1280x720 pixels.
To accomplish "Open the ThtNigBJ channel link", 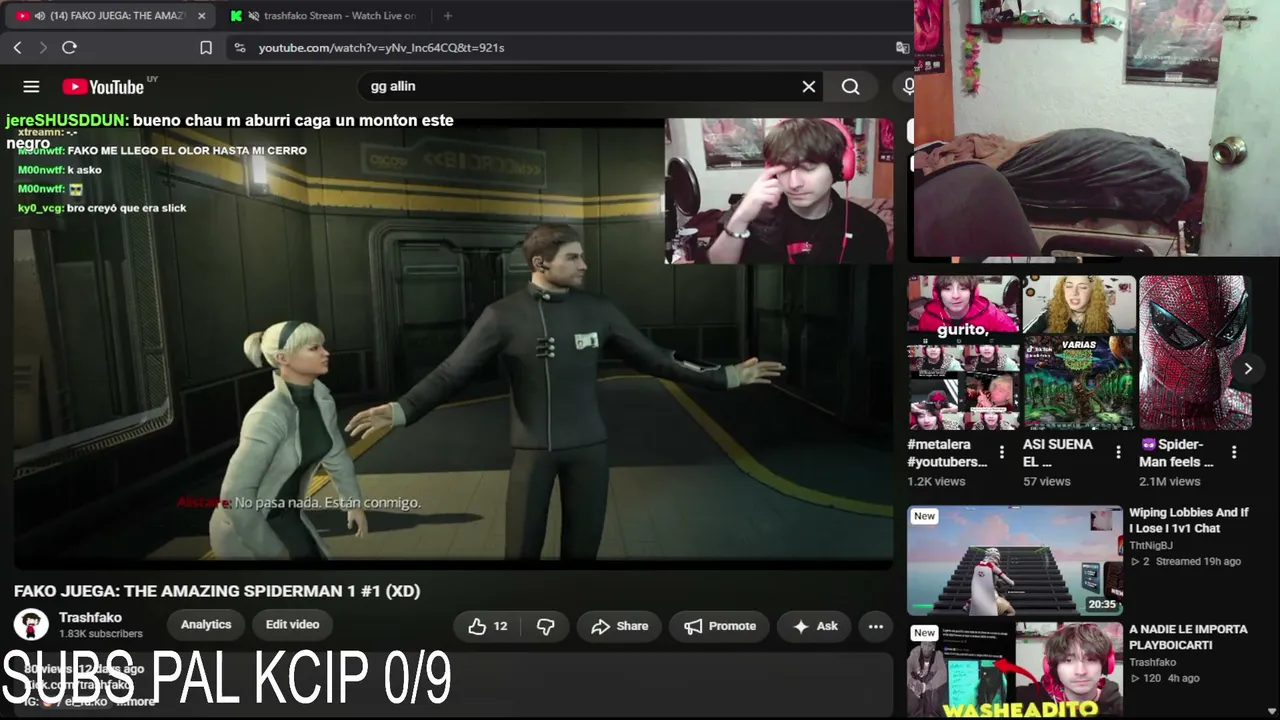I will 1151,546.
